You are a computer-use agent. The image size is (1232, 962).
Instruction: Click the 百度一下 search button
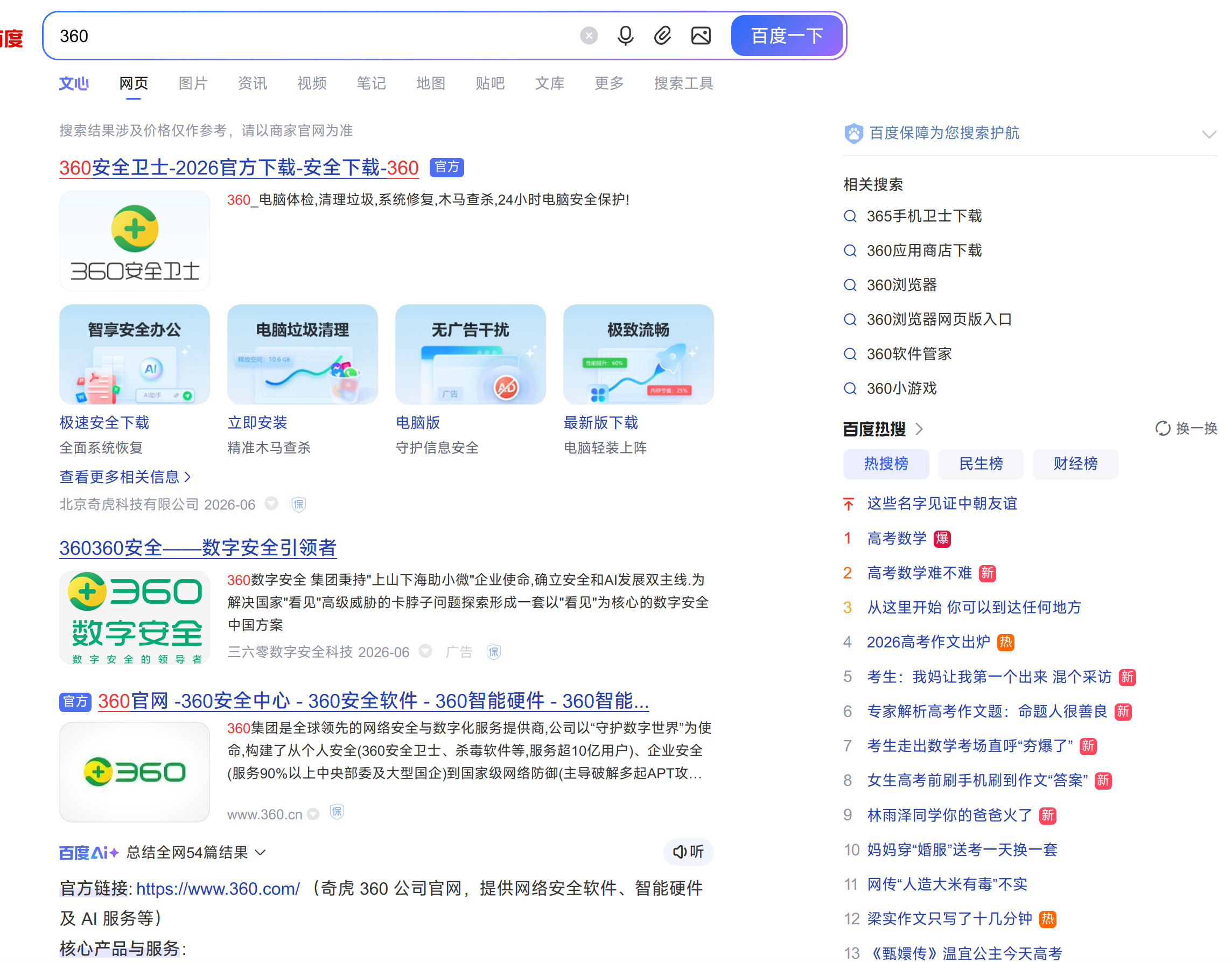pyautogui.click(x=787, y=36)
